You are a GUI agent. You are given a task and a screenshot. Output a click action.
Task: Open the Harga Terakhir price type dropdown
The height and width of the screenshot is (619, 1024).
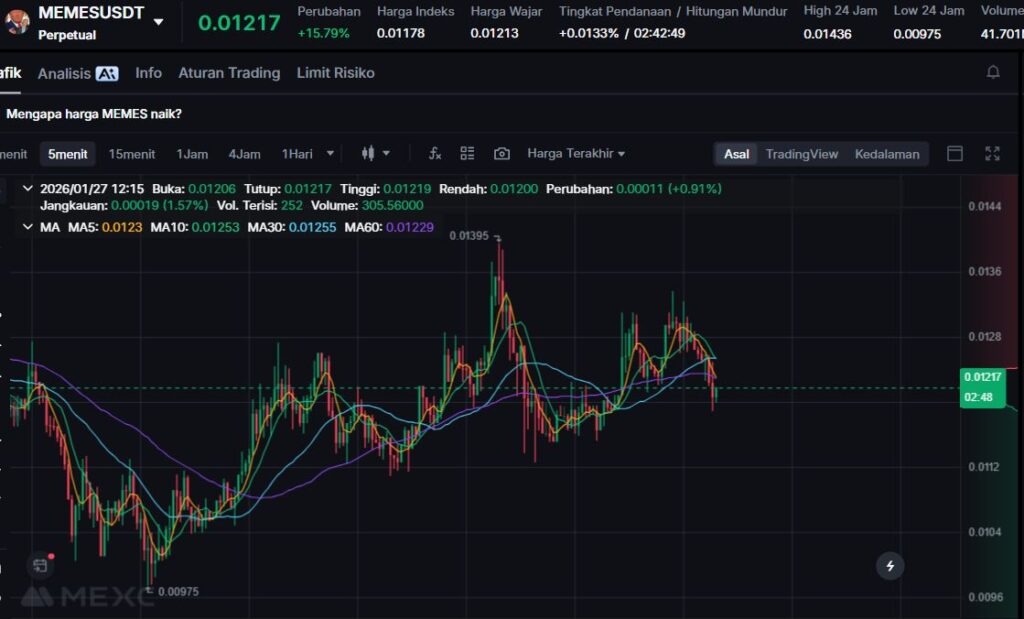click(576, 154)
